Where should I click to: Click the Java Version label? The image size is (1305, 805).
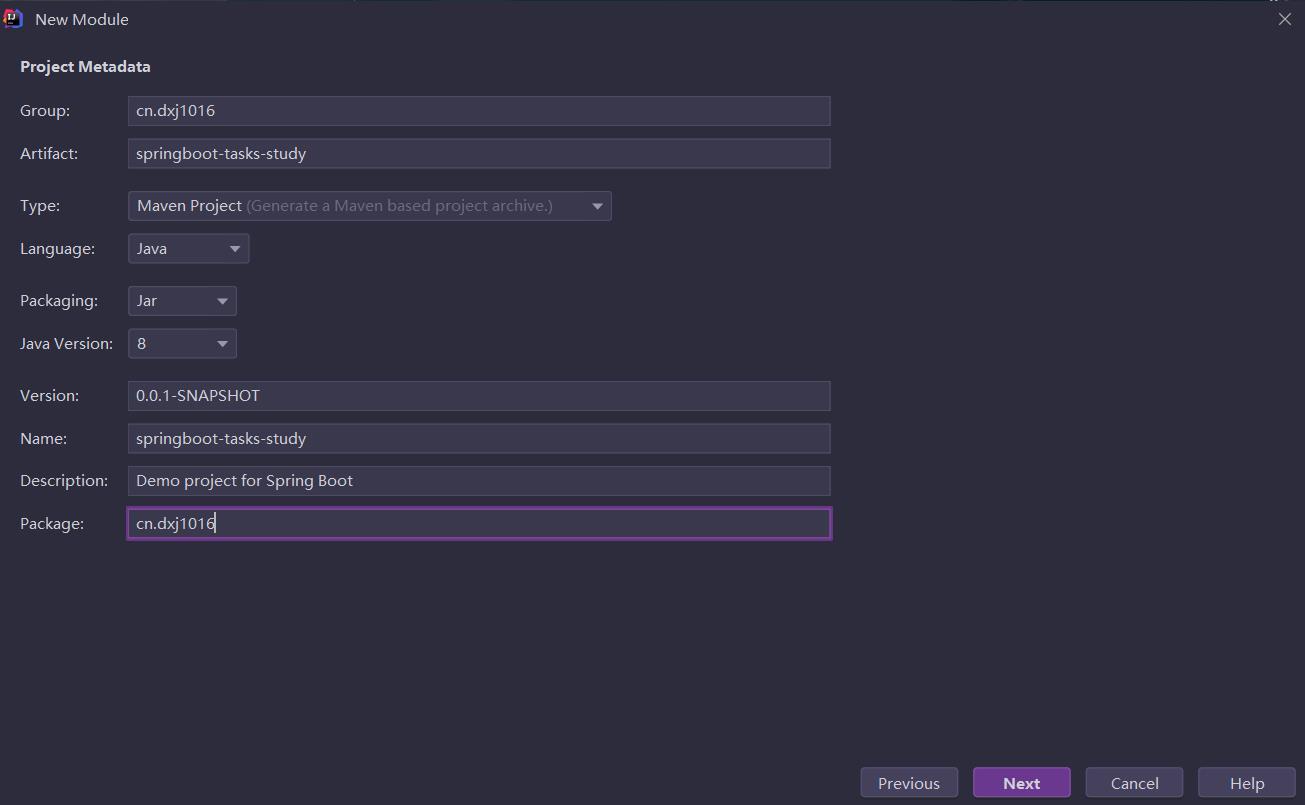[x=67, y=344]
